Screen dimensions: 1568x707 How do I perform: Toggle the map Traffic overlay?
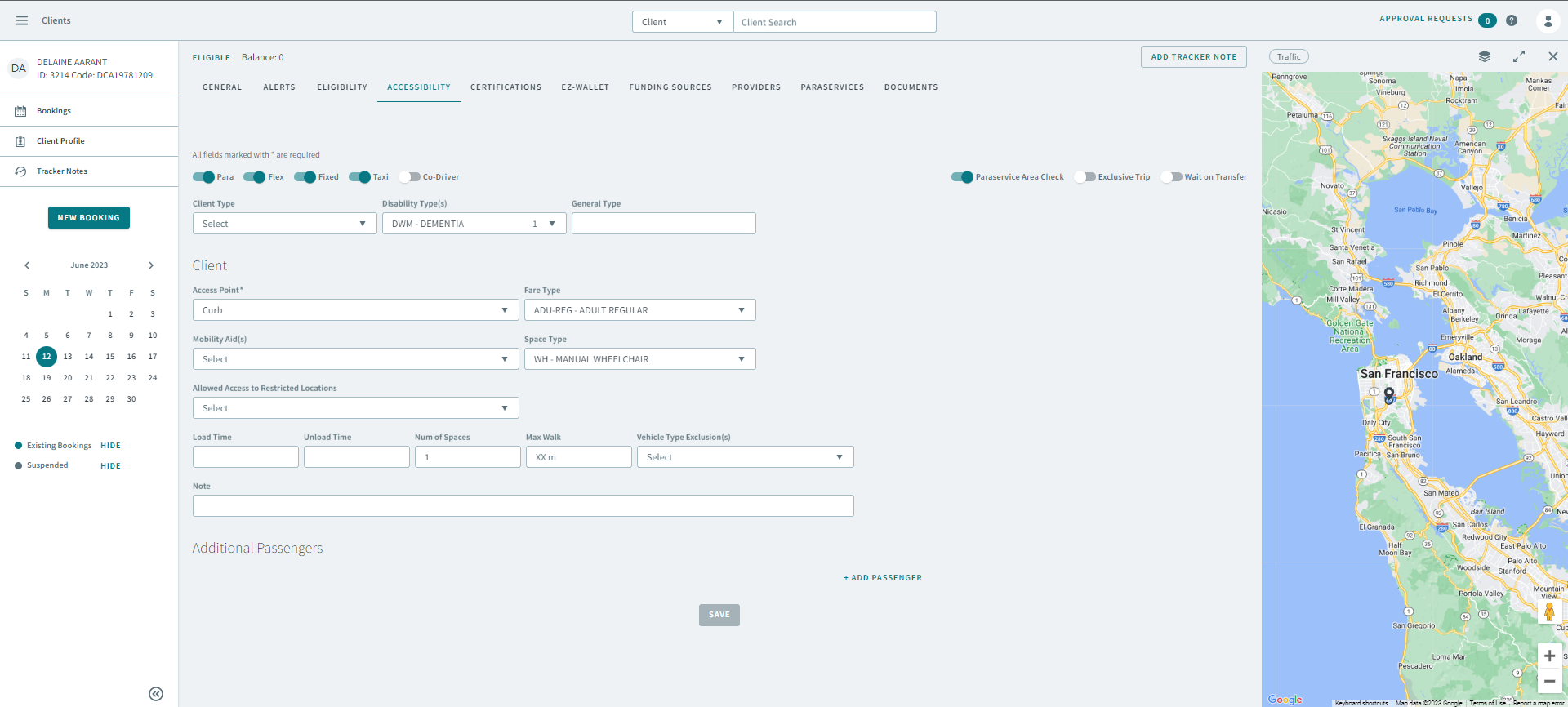pos(1289,56)
